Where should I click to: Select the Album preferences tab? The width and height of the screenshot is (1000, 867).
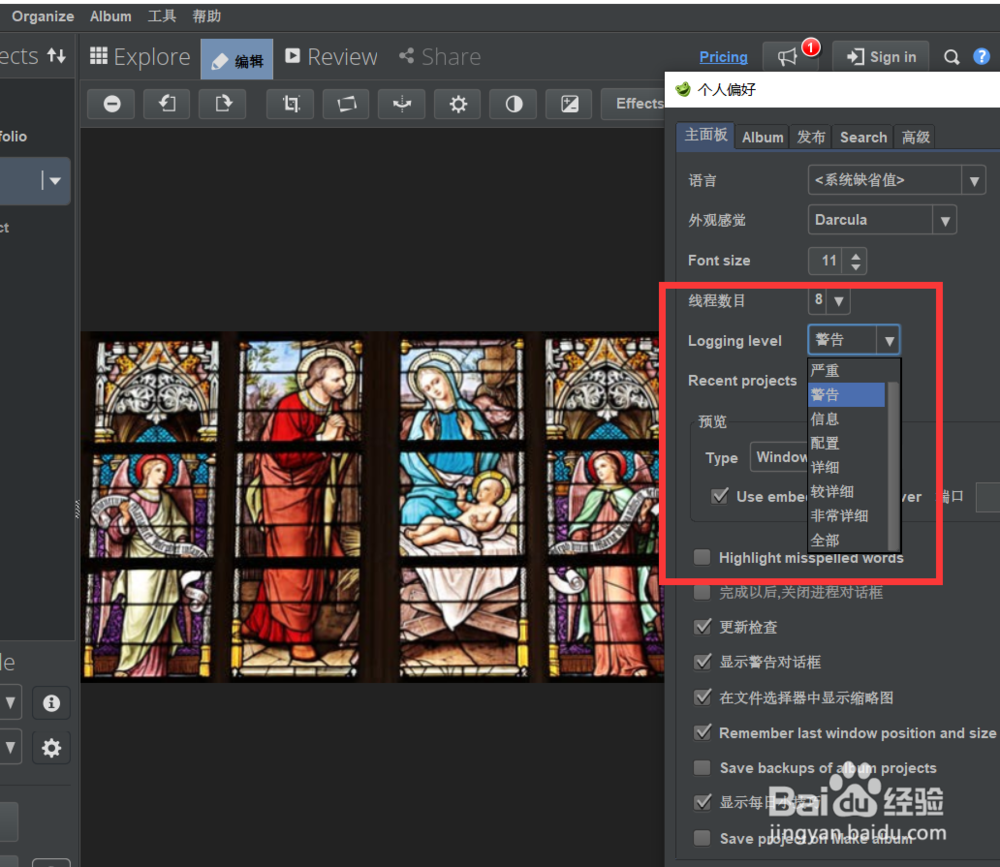point(762,137)
